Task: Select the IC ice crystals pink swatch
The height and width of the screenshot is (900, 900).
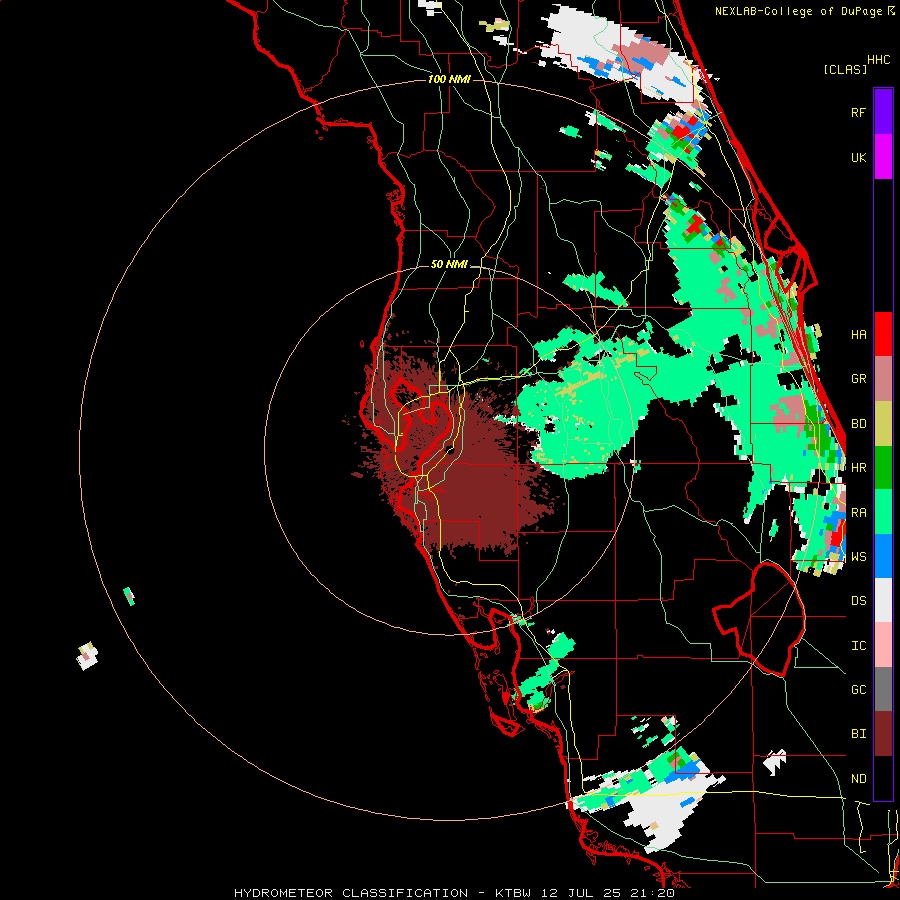Action: [883, 645]
